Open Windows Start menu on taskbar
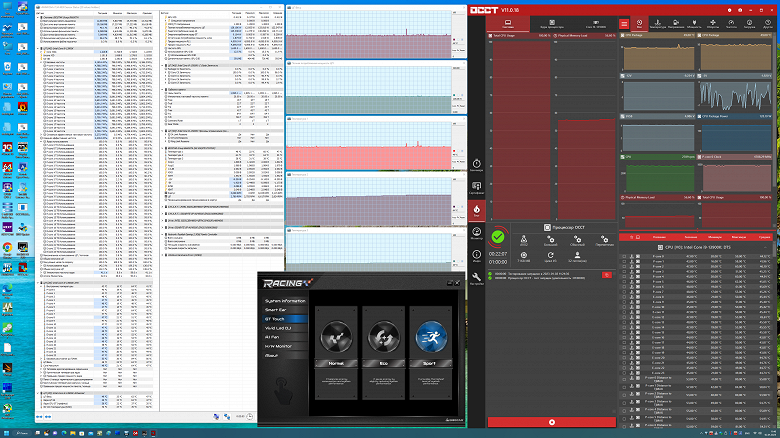This screenshot has height=438, width=780. pos(7,433)
